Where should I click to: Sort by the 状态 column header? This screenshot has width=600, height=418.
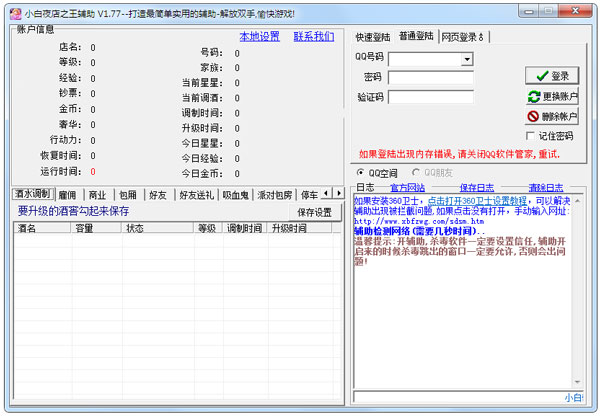point(158,229)
